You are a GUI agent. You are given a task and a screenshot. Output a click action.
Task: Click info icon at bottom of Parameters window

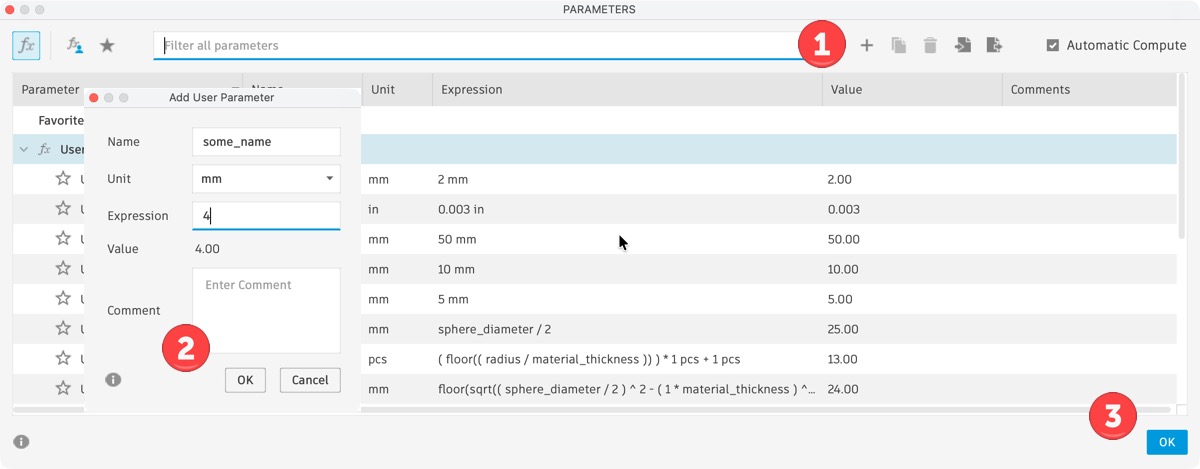coord(21,441)
